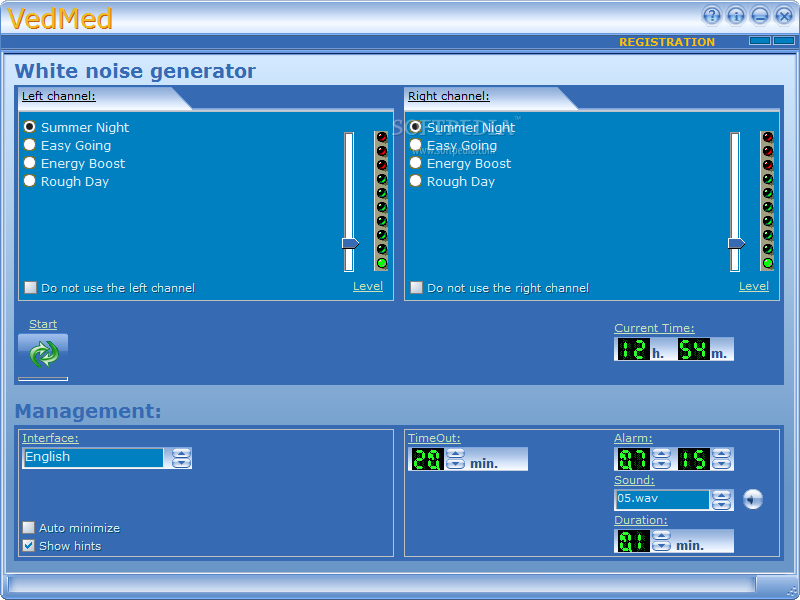The width and height of the screenshot is (800, 600).
Task: Click the right channel level LED meter
Action: coord(767,201)
